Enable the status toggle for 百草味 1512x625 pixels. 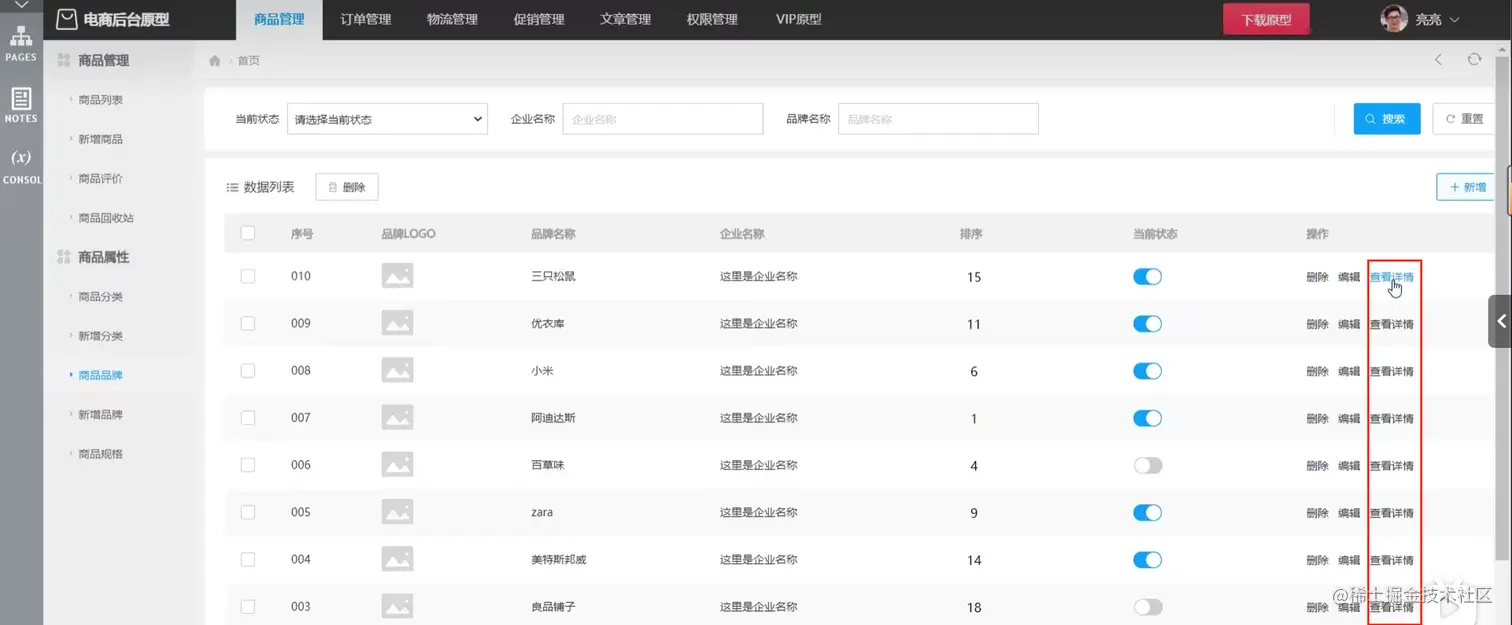pyautogui.click(x=1147, y=464)
